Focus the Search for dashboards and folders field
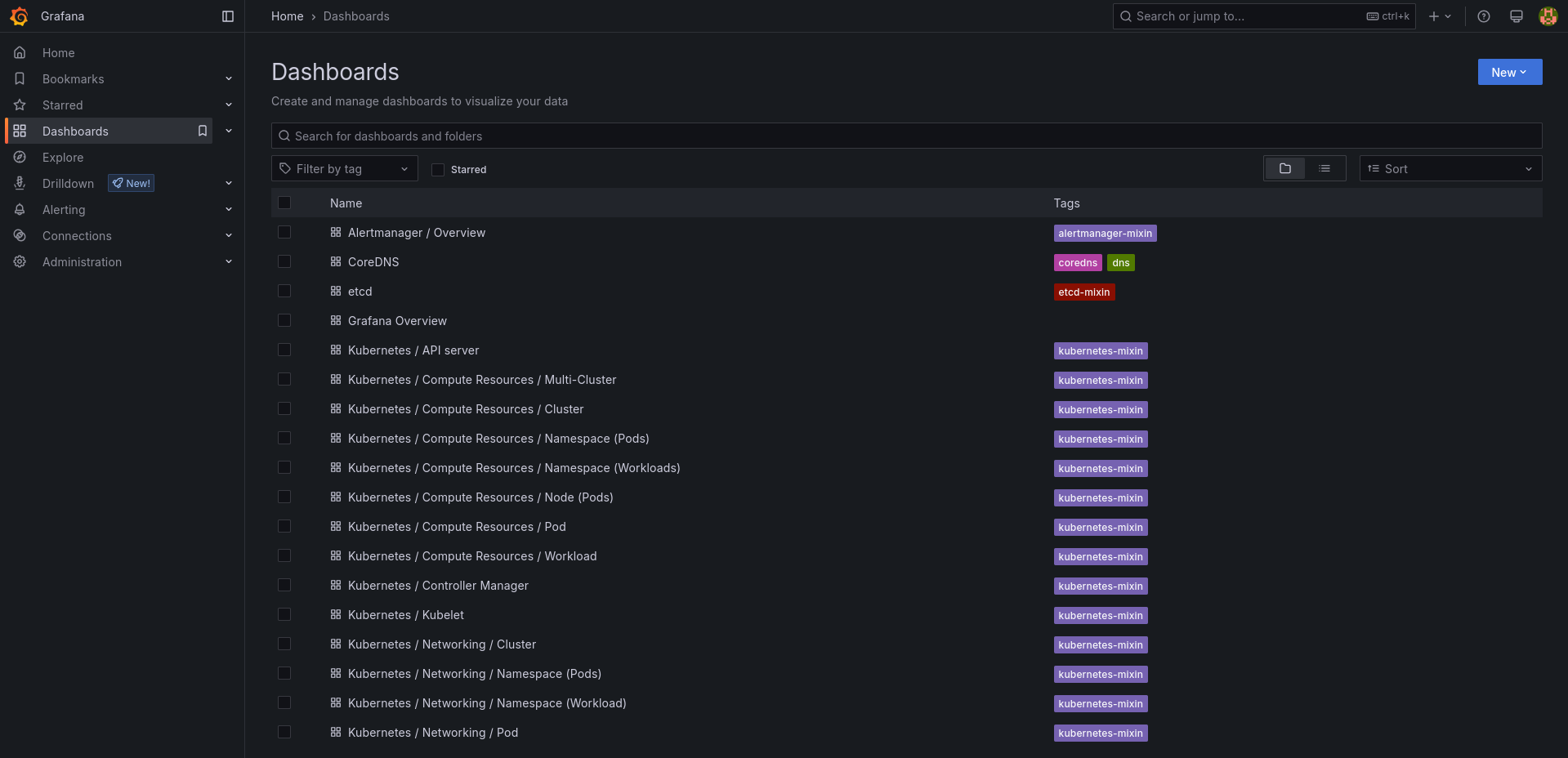Viewport: 1568px width, 758px height. [906, 136]
